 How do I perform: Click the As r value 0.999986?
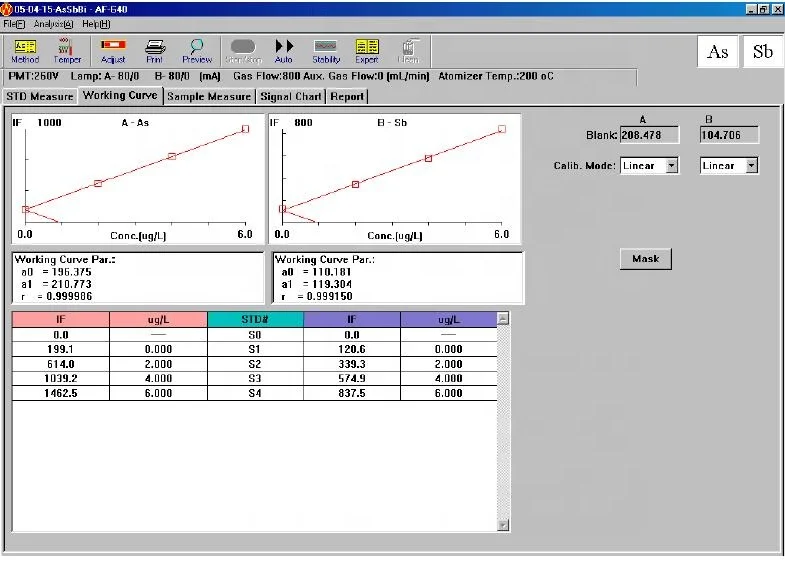pos(69,296)
